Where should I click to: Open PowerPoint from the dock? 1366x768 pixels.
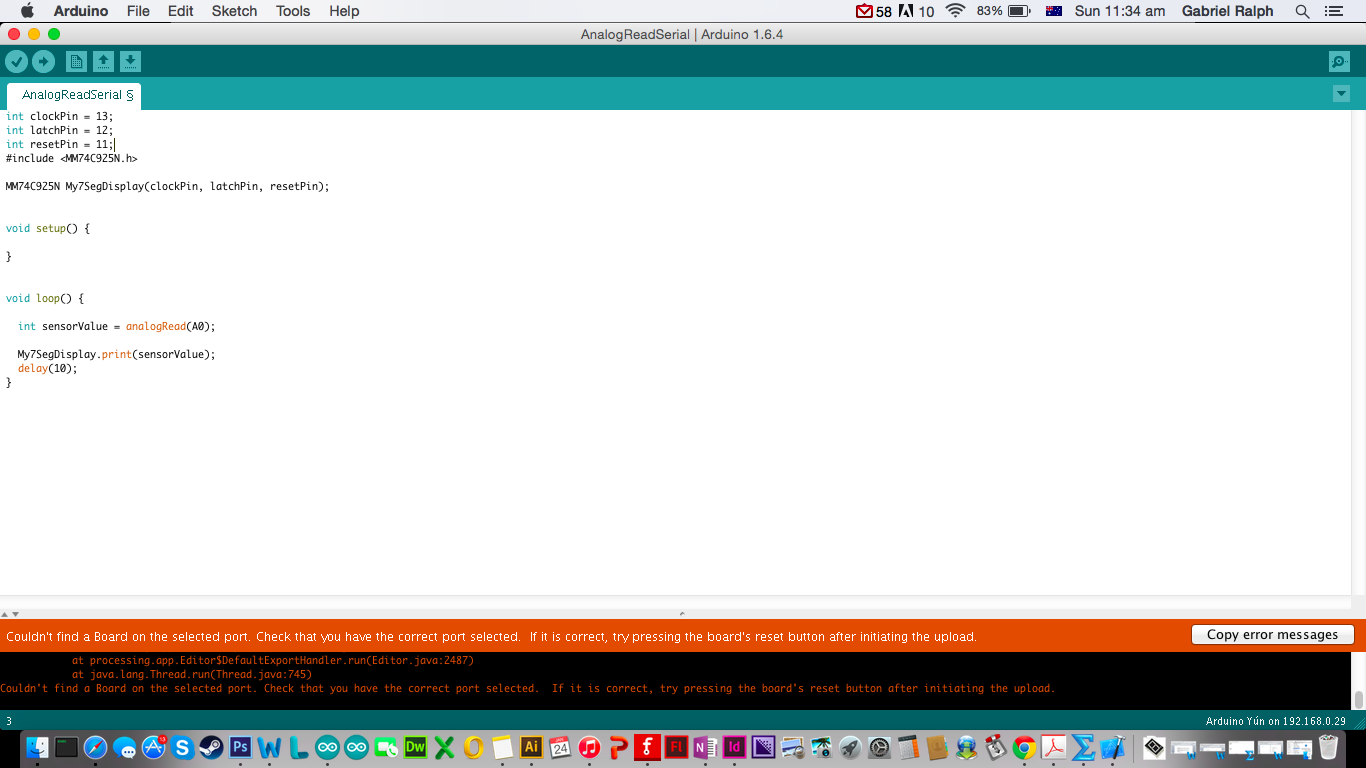pos(618,747)
